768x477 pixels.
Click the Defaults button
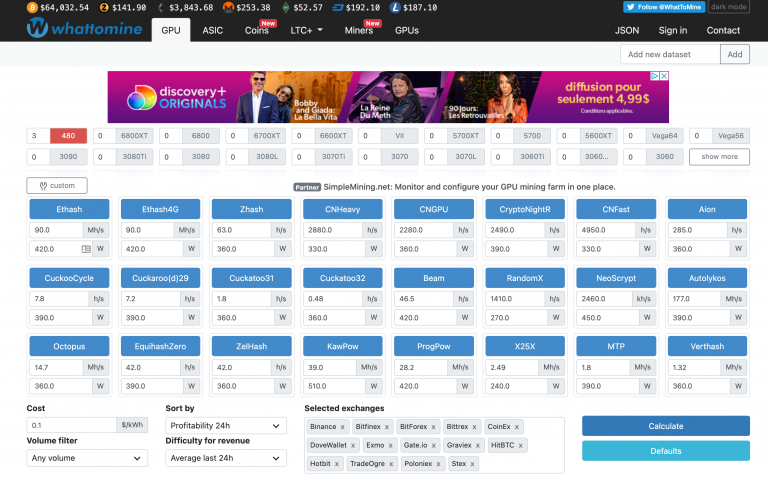coord(666,451)
